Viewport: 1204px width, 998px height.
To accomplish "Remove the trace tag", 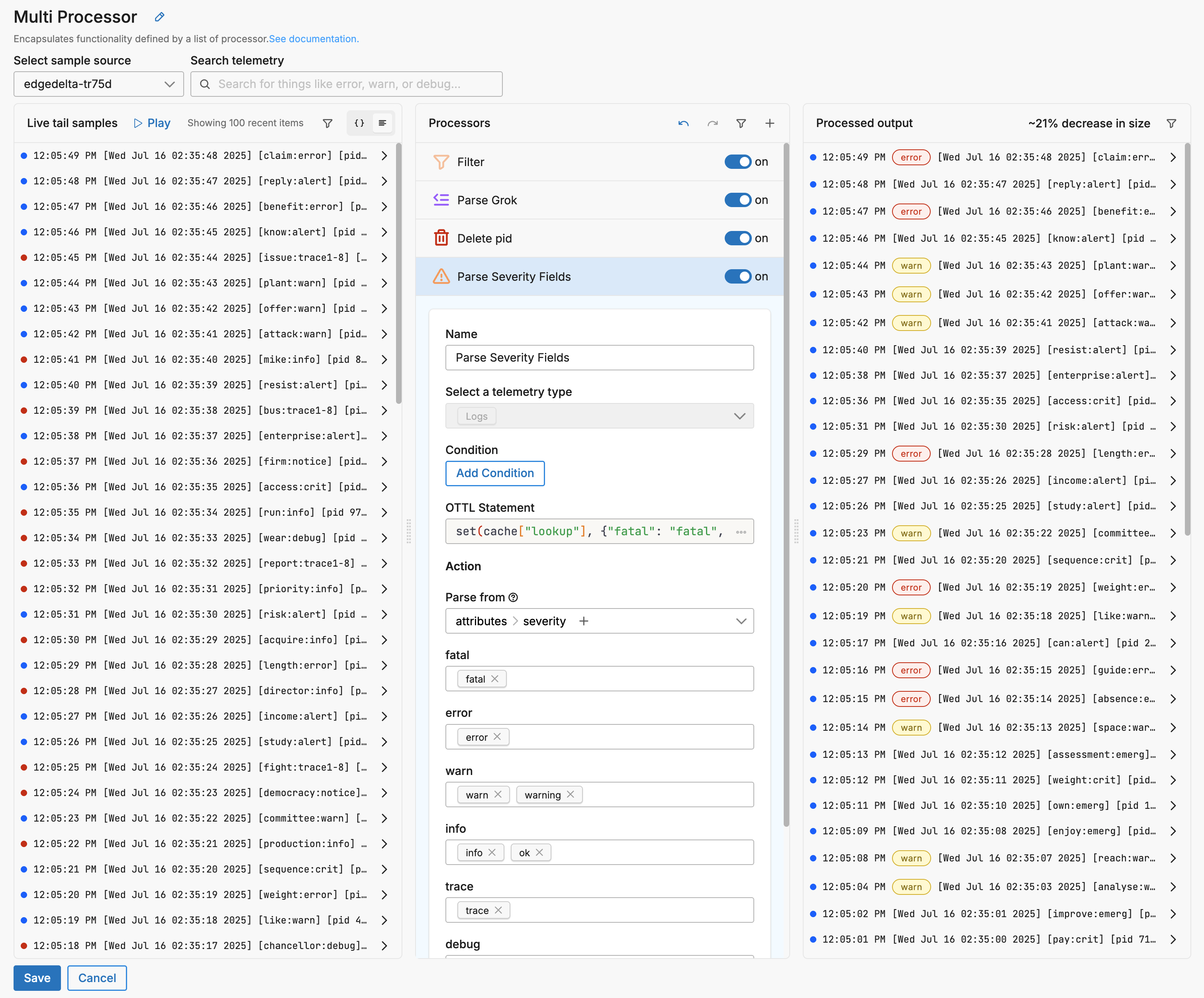I will [x=498, y=910].
